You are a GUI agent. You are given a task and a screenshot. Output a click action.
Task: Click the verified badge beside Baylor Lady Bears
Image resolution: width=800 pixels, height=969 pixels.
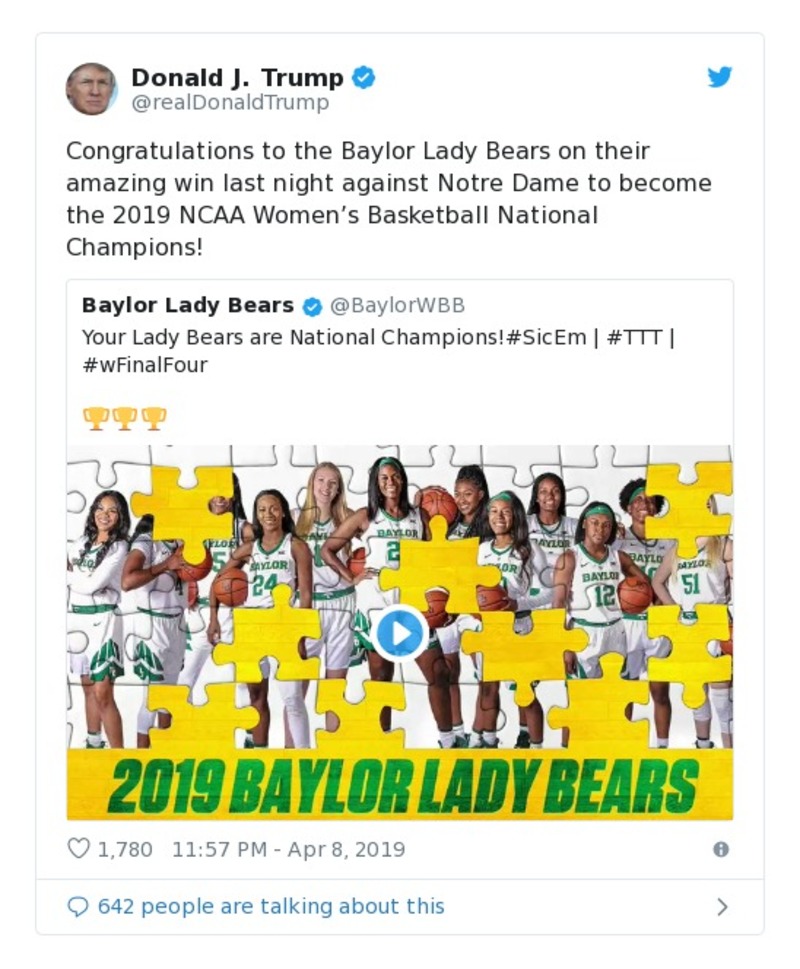click(x=312, y=306)
